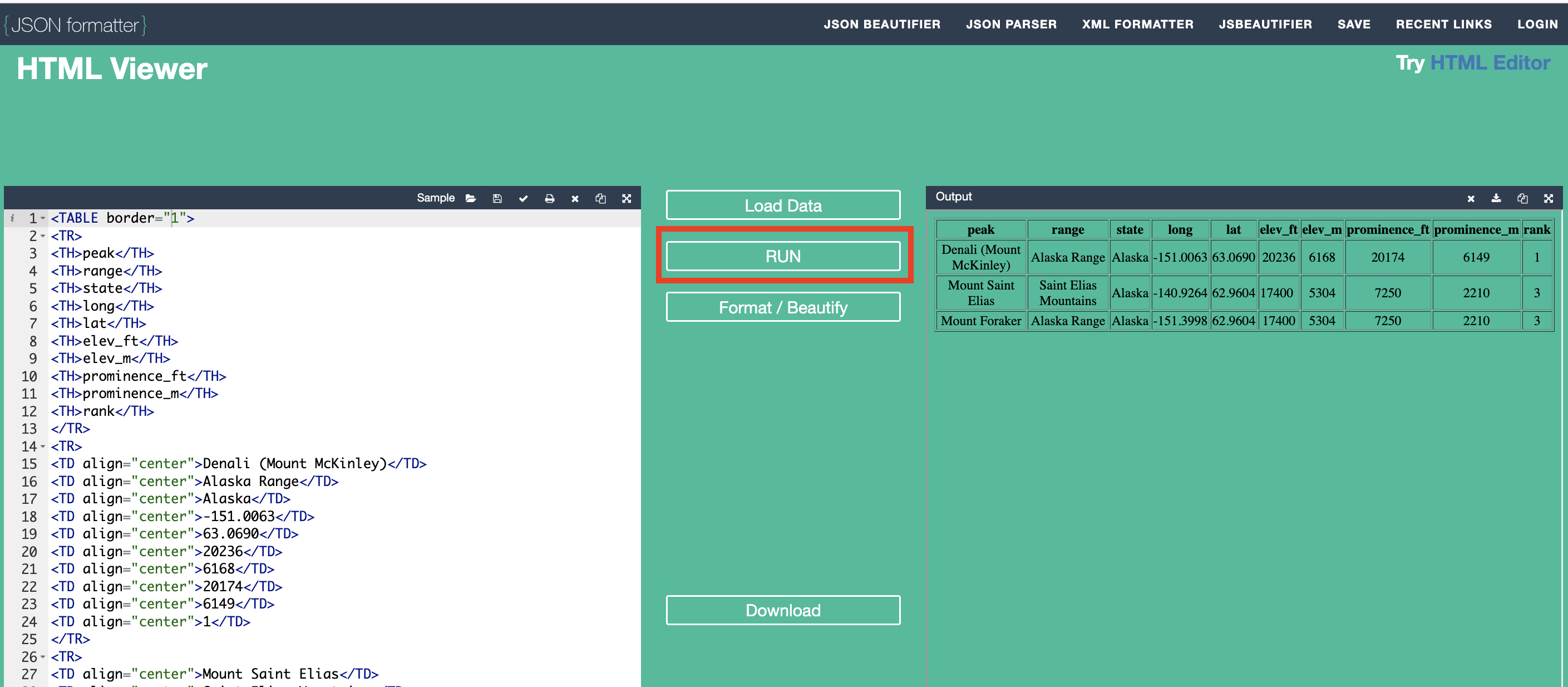Copy editor content with the copy icon
This screenshot has width=1568, height=687.
pos(600,199)
